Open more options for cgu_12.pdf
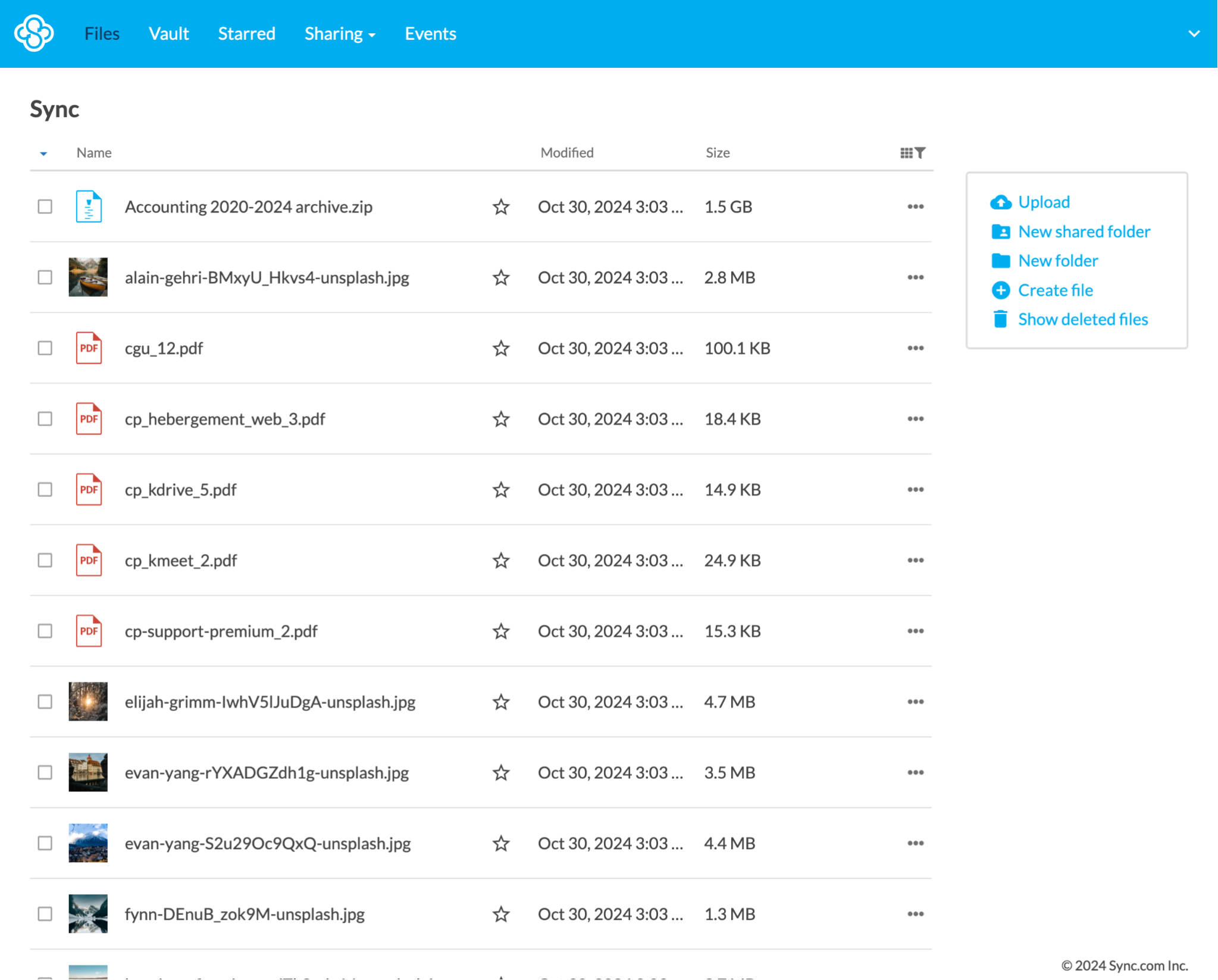 pos(916,348)
